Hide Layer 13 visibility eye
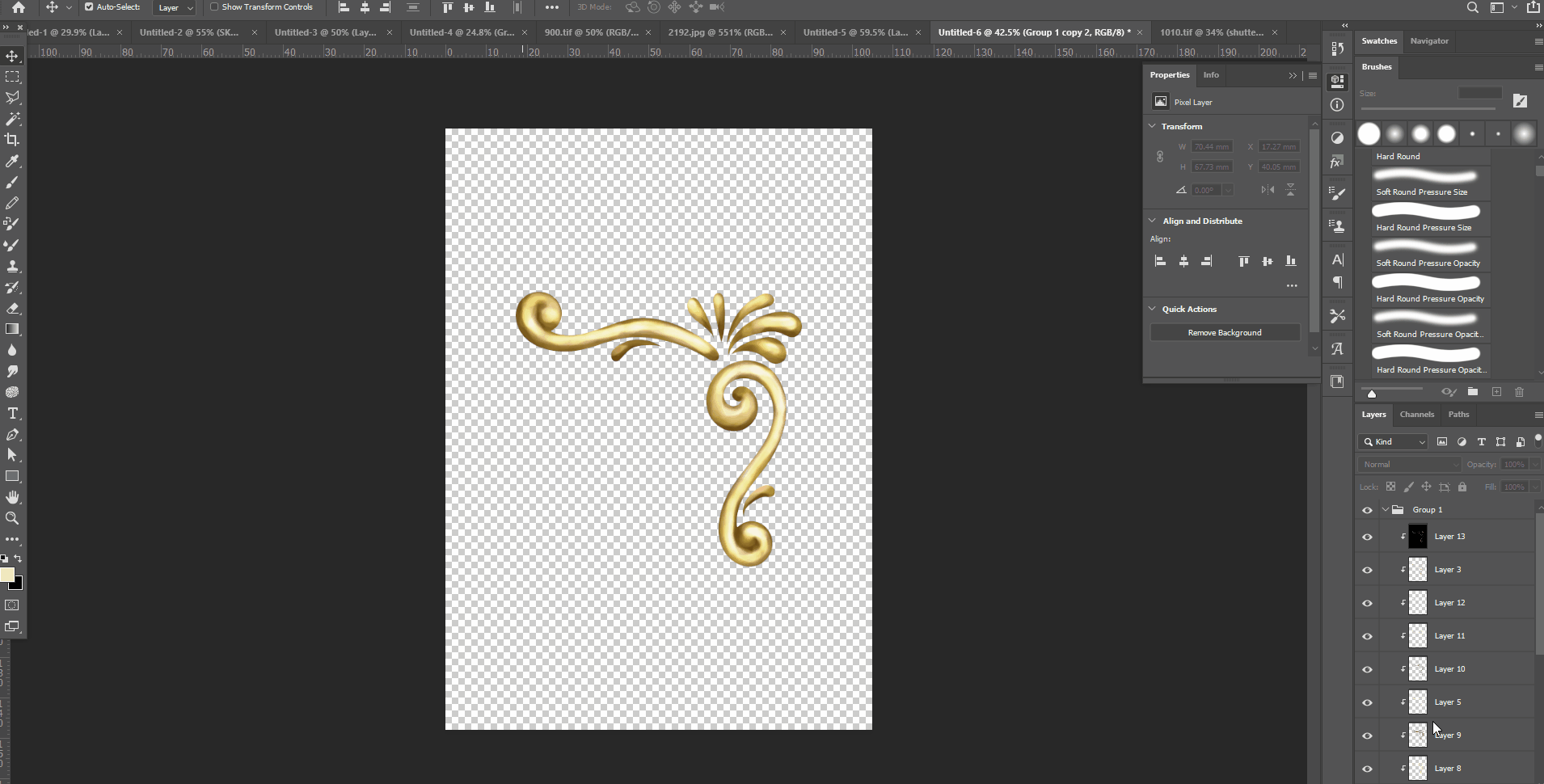The width and height of the screenshot is (1544, 784). [x=1367, y=537]
